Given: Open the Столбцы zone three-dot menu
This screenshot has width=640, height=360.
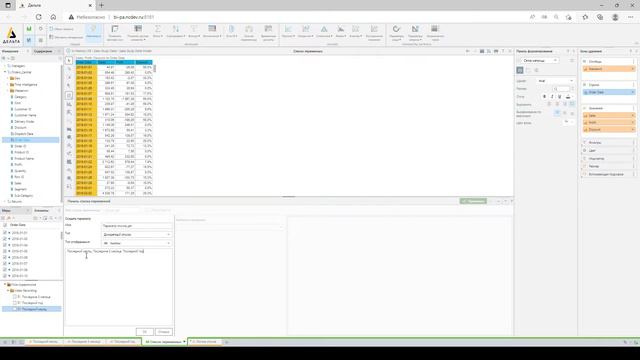Looking at the screenshot, I should coord(633,61).
